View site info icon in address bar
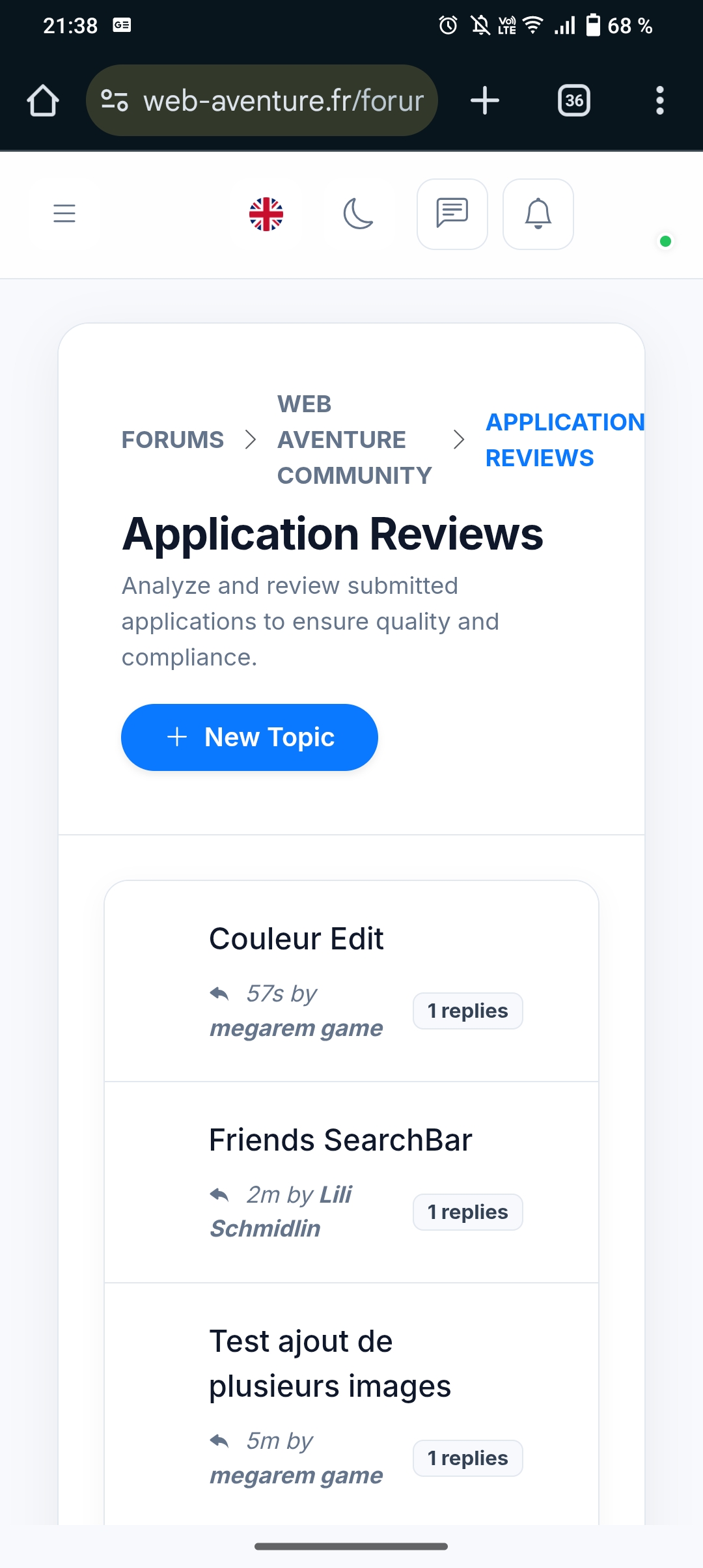The width and height of the screenshot is (703, 1568). coord(115,101)
